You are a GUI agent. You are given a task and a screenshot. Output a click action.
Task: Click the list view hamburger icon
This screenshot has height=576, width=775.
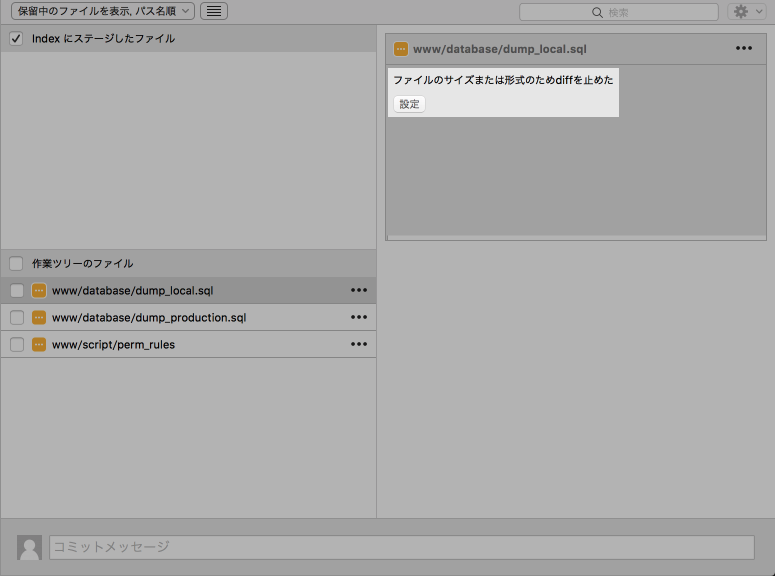pyautogui.click(x=214, y=11)
